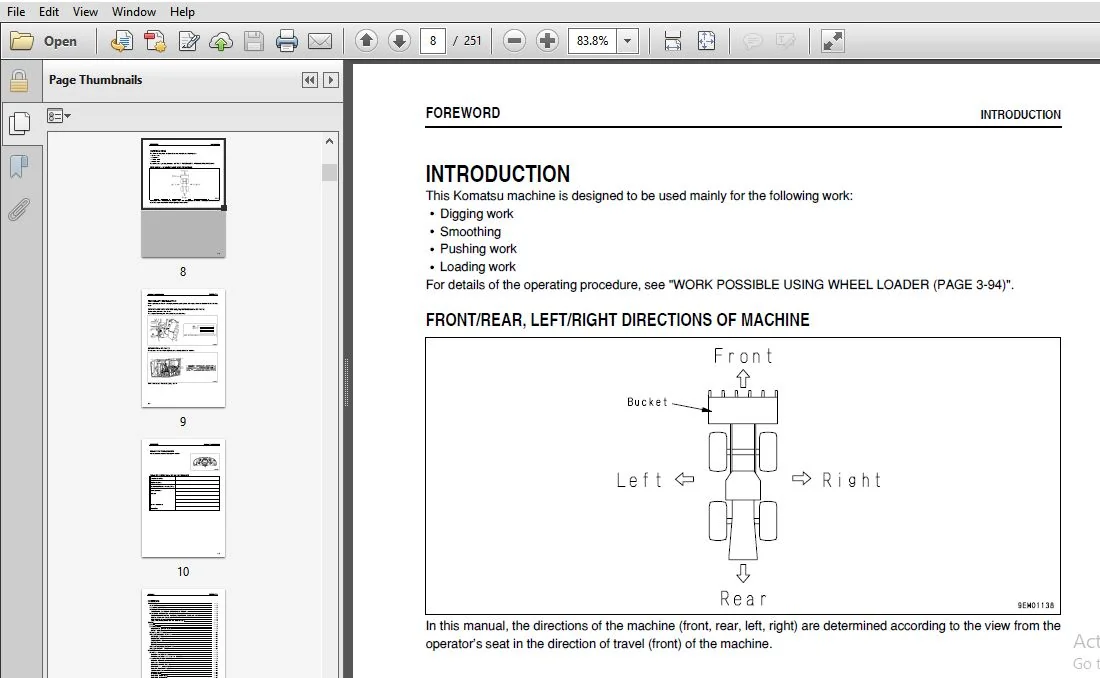Click the 'Digging work' bullet text

pyautogui.click(x=476, y=213)
